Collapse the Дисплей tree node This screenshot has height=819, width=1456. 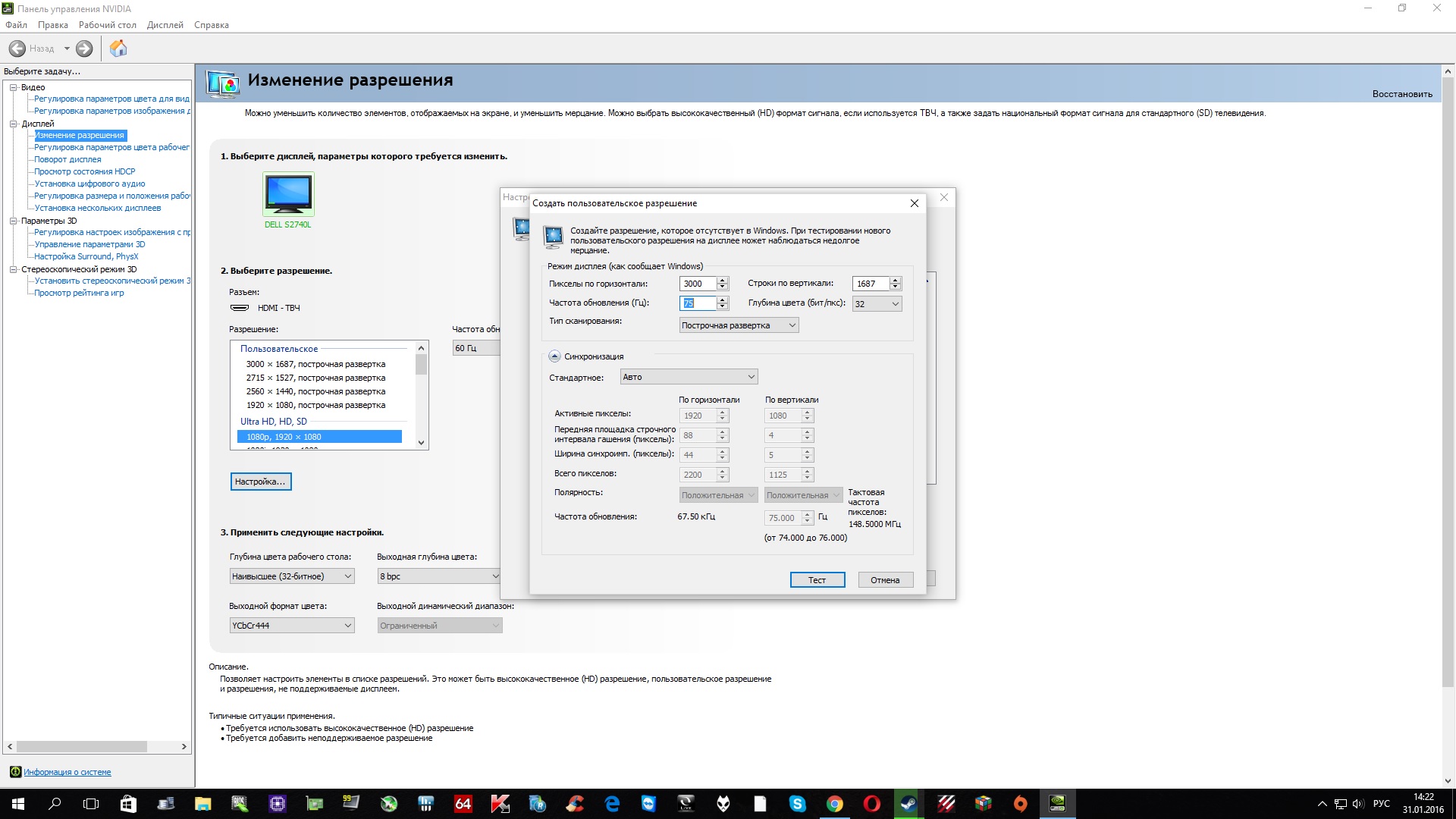(x=13, y=124)
